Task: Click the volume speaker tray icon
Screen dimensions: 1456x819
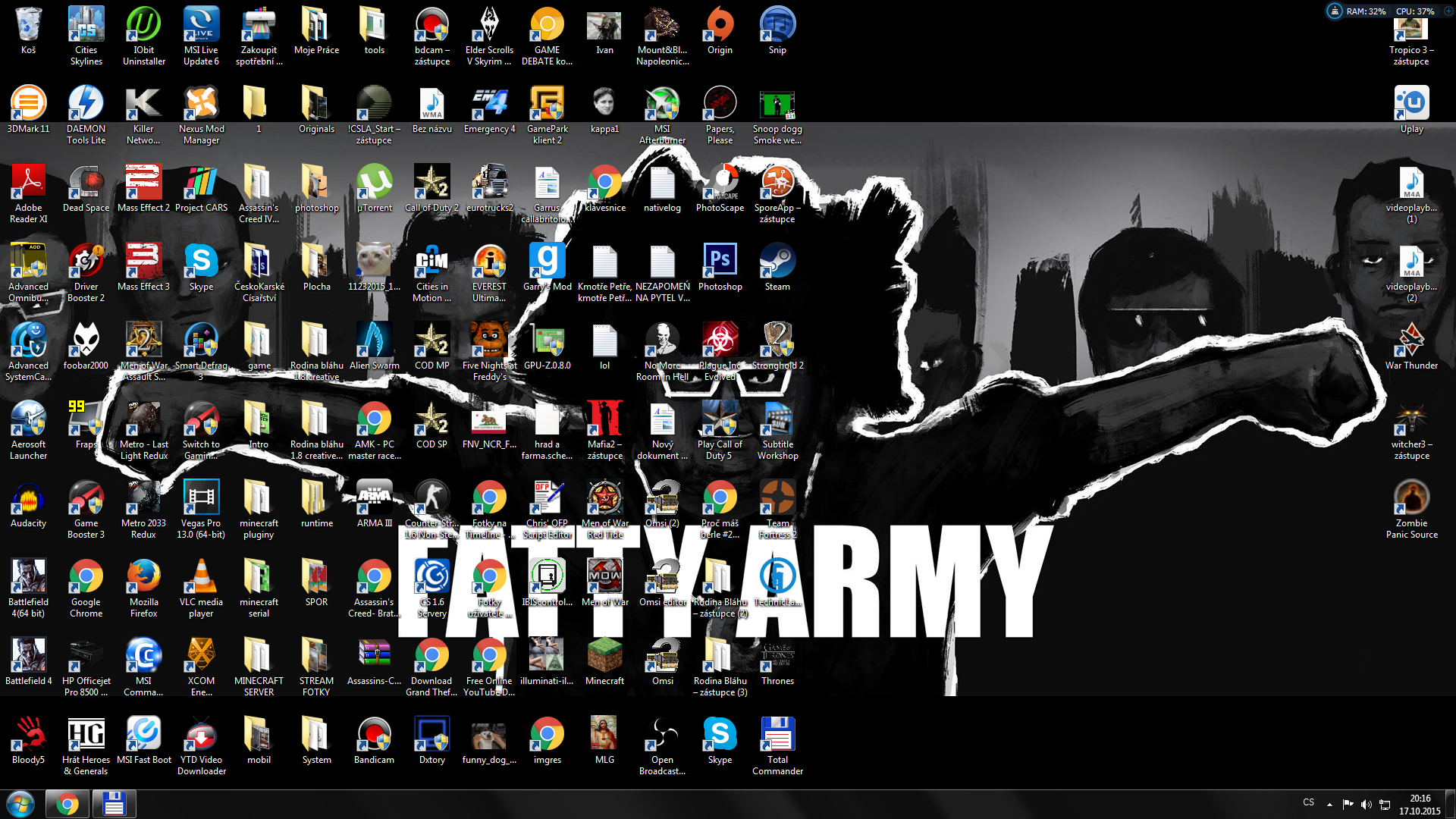Action: pos(1366,804)
